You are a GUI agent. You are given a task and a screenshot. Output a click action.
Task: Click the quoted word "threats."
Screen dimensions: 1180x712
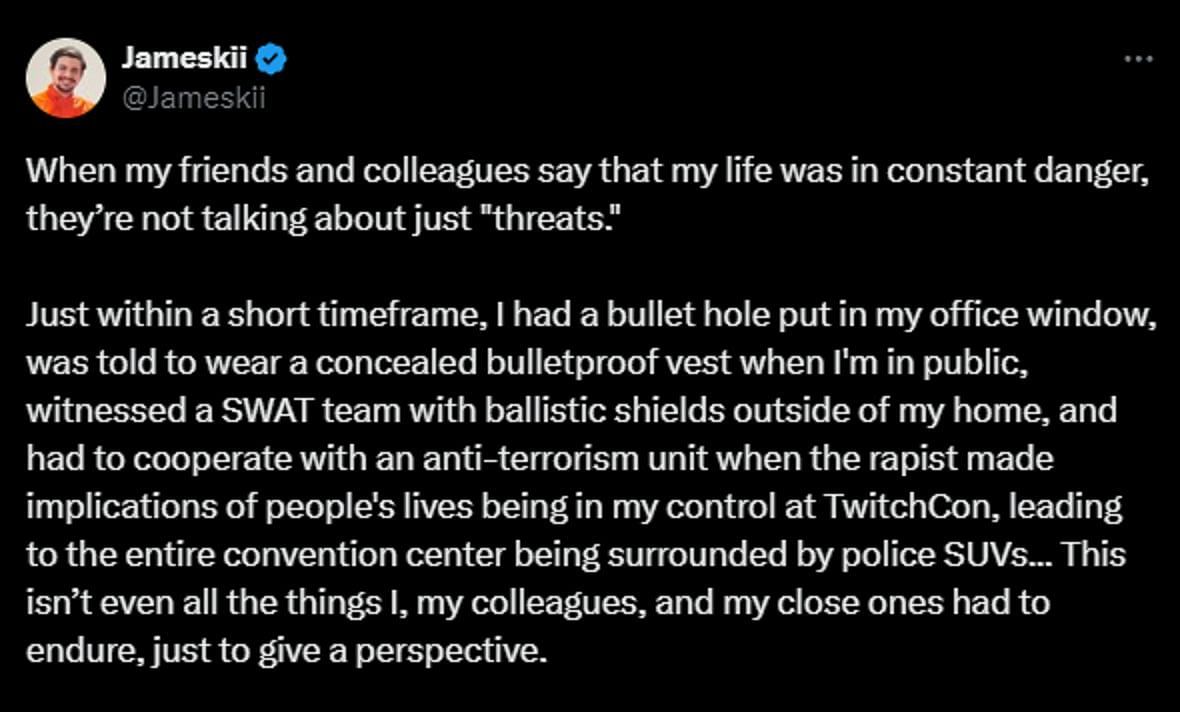click(x=547, y=219)
